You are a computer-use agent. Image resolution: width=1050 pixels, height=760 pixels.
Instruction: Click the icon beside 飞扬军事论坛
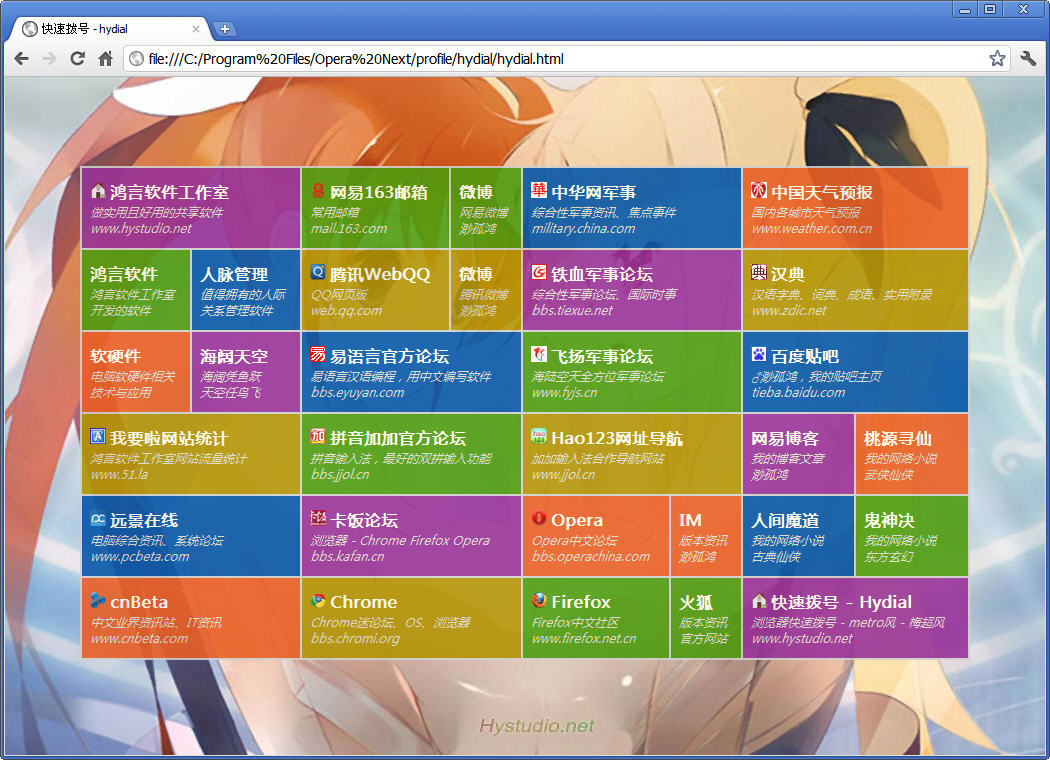(x=539, y=354)
